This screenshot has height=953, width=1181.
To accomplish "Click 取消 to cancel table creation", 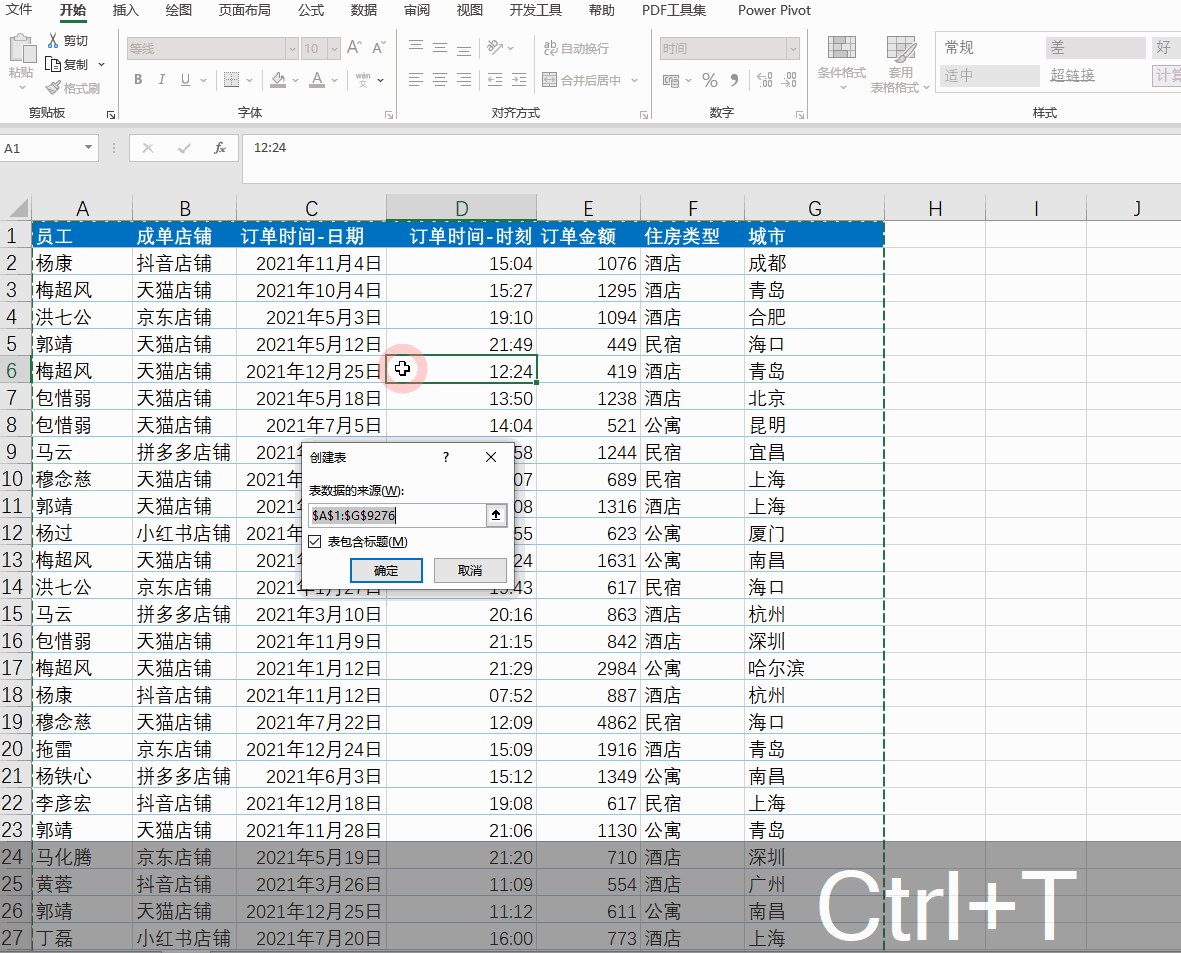I will pos(470,570).
